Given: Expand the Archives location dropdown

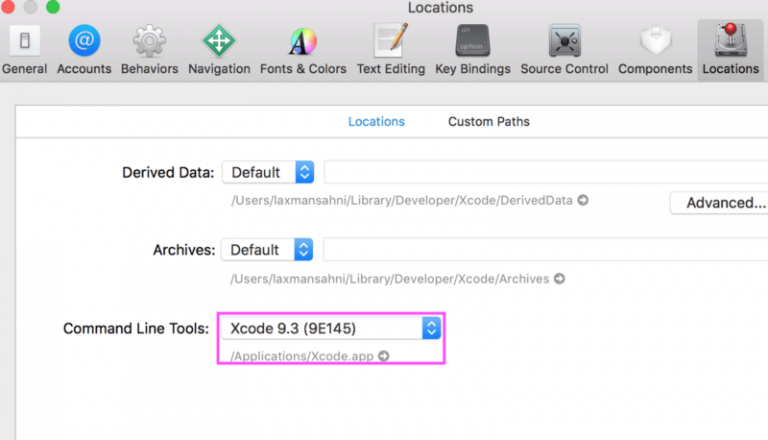Looking at the screenshot, I should point(267,250).
